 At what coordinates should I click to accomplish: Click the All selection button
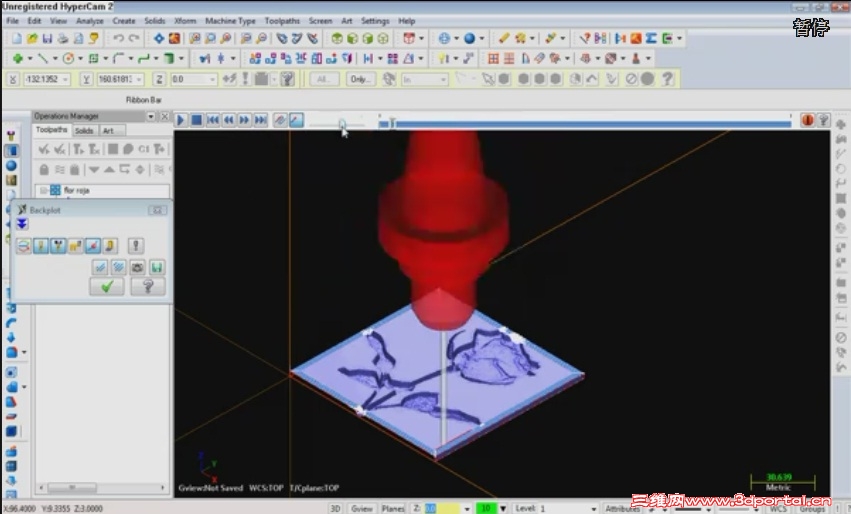click(324, 79)
